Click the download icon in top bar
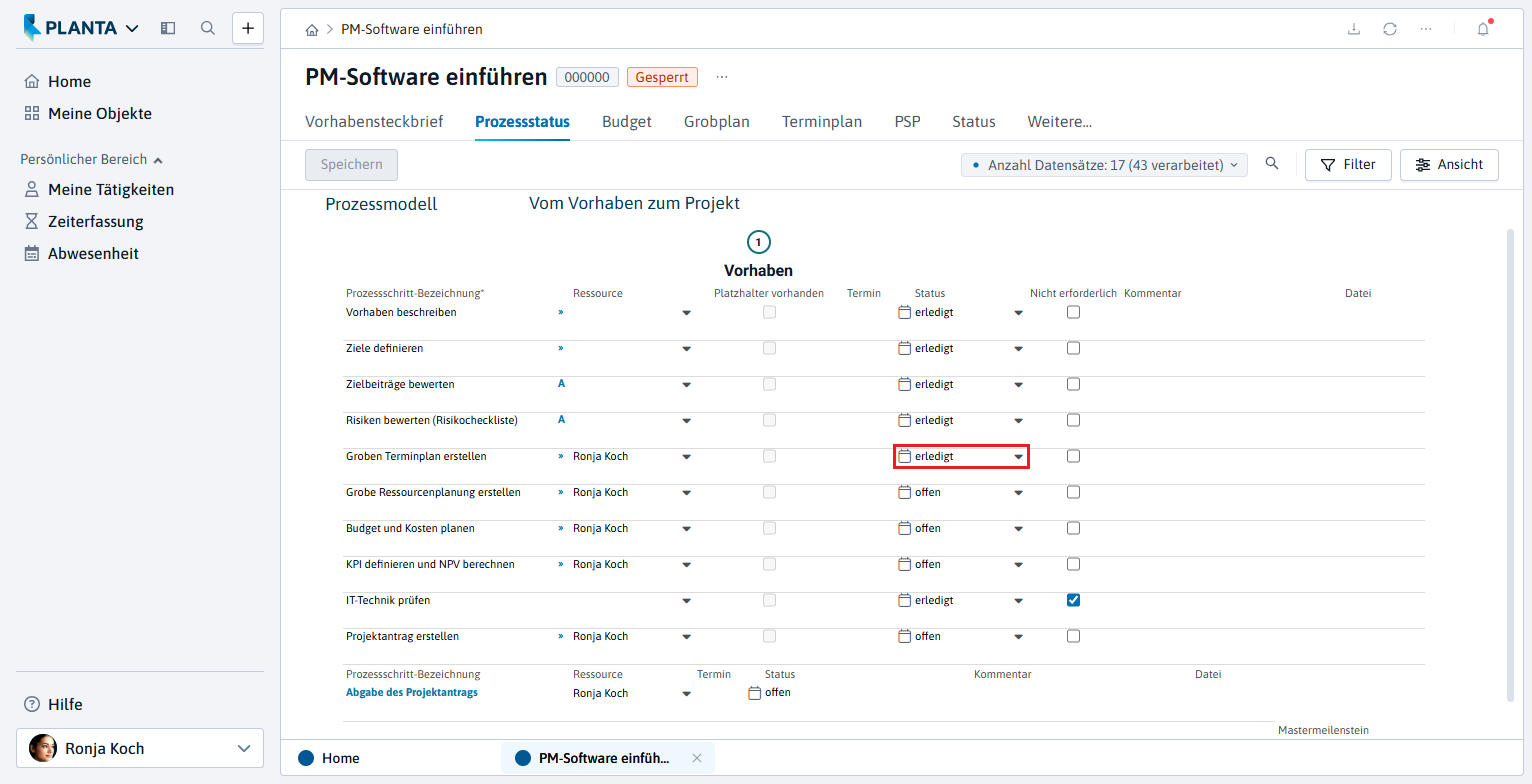The image size is (1532, 784). click(x=1354, y=29)
